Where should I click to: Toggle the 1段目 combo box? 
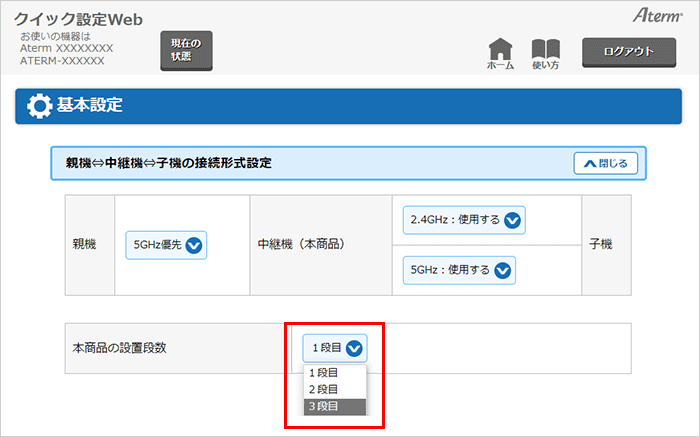335,348
